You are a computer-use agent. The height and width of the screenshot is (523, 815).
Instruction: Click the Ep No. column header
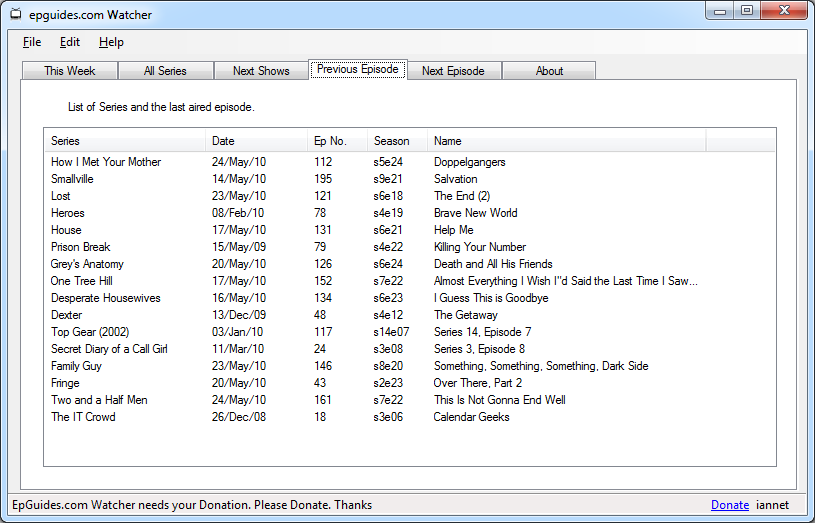(336, 141)
